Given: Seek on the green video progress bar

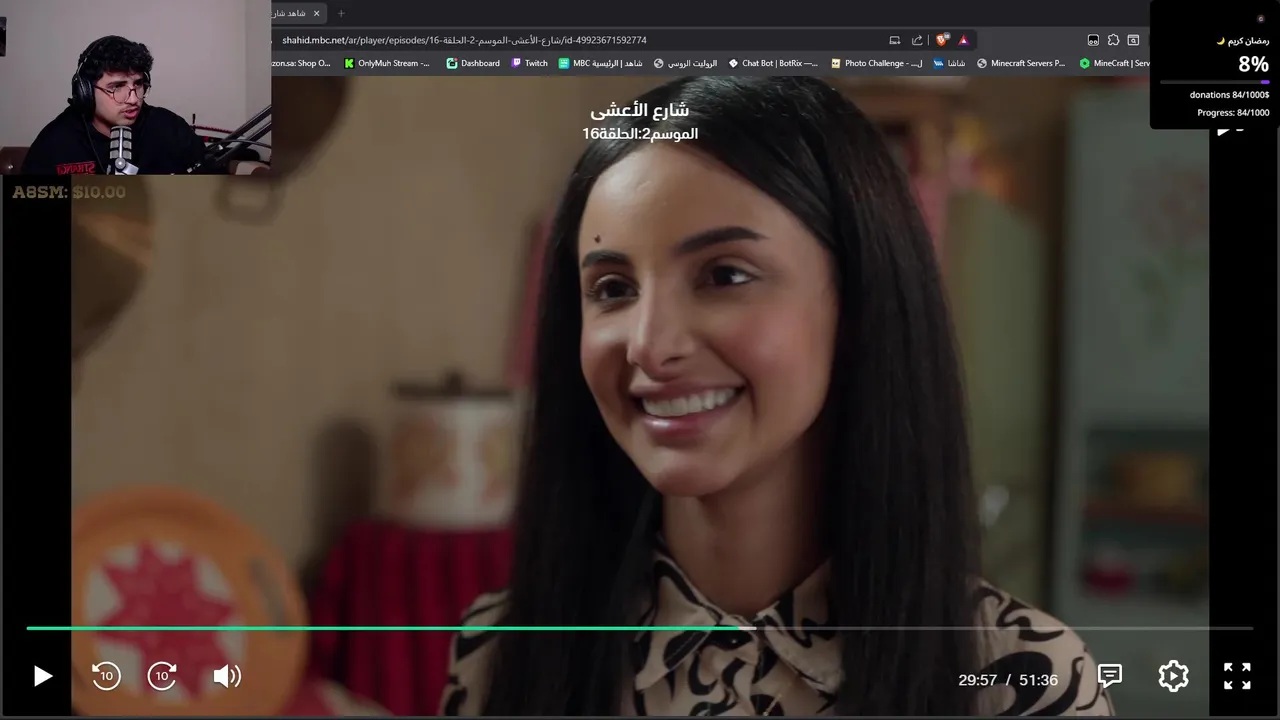Looking at the screenshot, I should coord(640,628).
